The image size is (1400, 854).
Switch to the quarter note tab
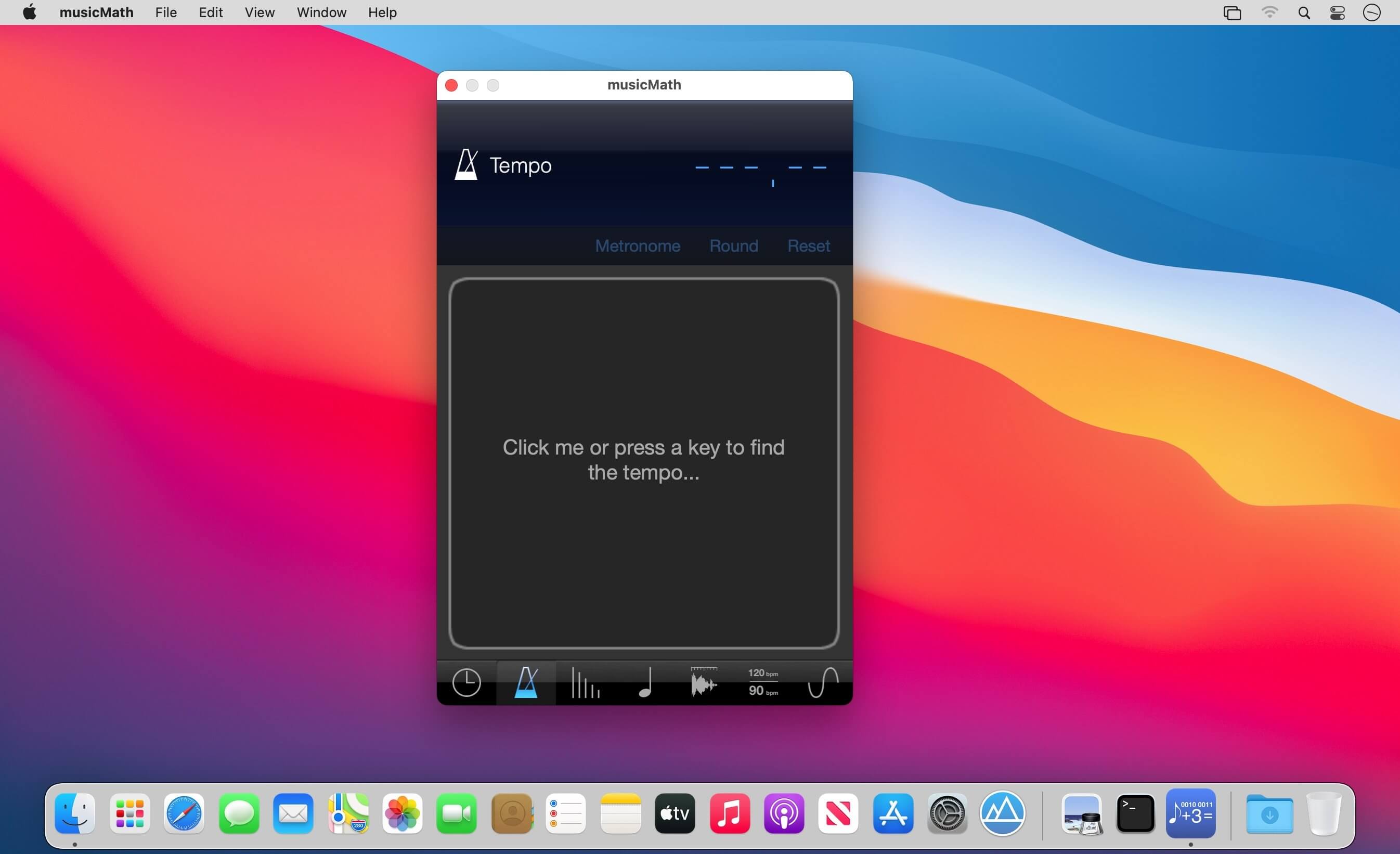click(x=645, y=682)
